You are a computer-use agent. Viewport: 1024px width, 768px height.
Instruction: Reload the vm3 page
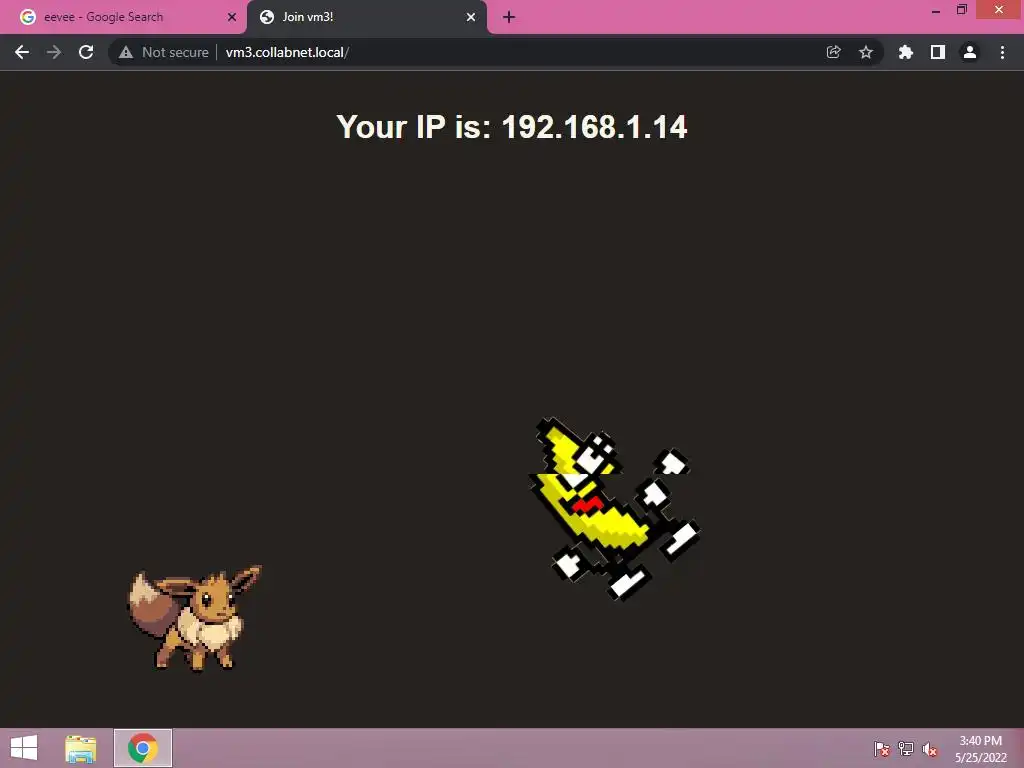click(86, 52)
